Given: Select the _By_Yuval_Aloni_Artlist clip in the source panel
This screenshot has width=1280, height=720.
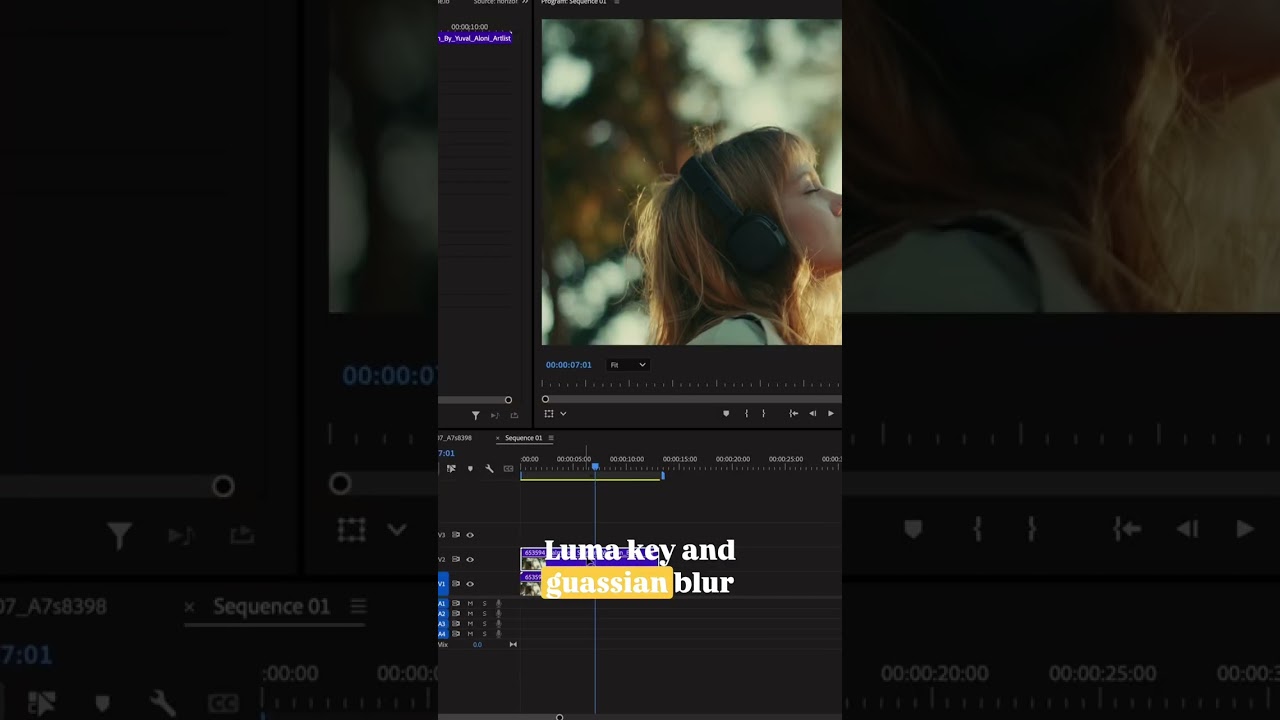Looking at the screenshot, I should [475, 38].
